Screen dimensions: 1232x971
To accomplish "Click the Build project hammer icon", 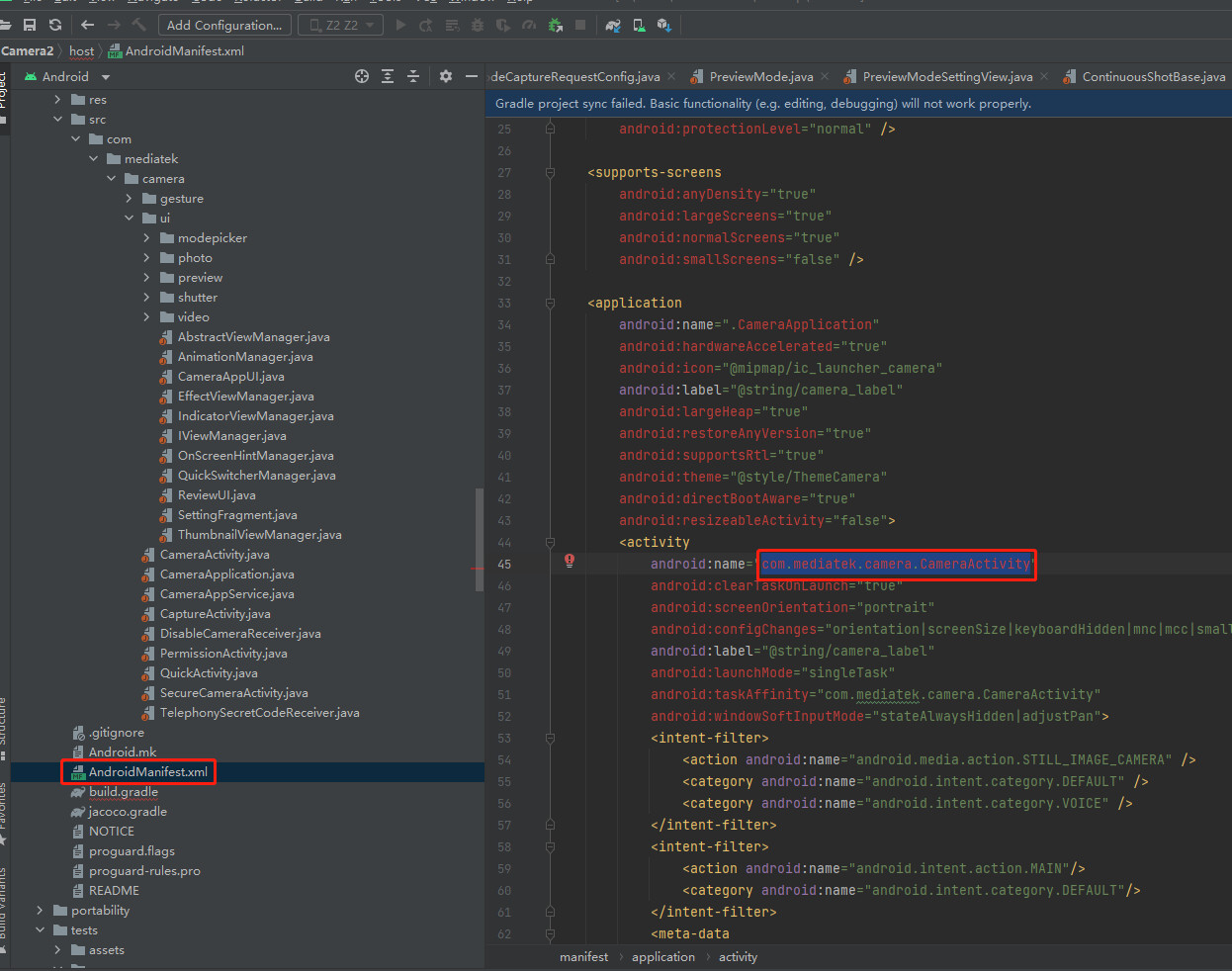I will pyautogui.click(x=138, y=25).
